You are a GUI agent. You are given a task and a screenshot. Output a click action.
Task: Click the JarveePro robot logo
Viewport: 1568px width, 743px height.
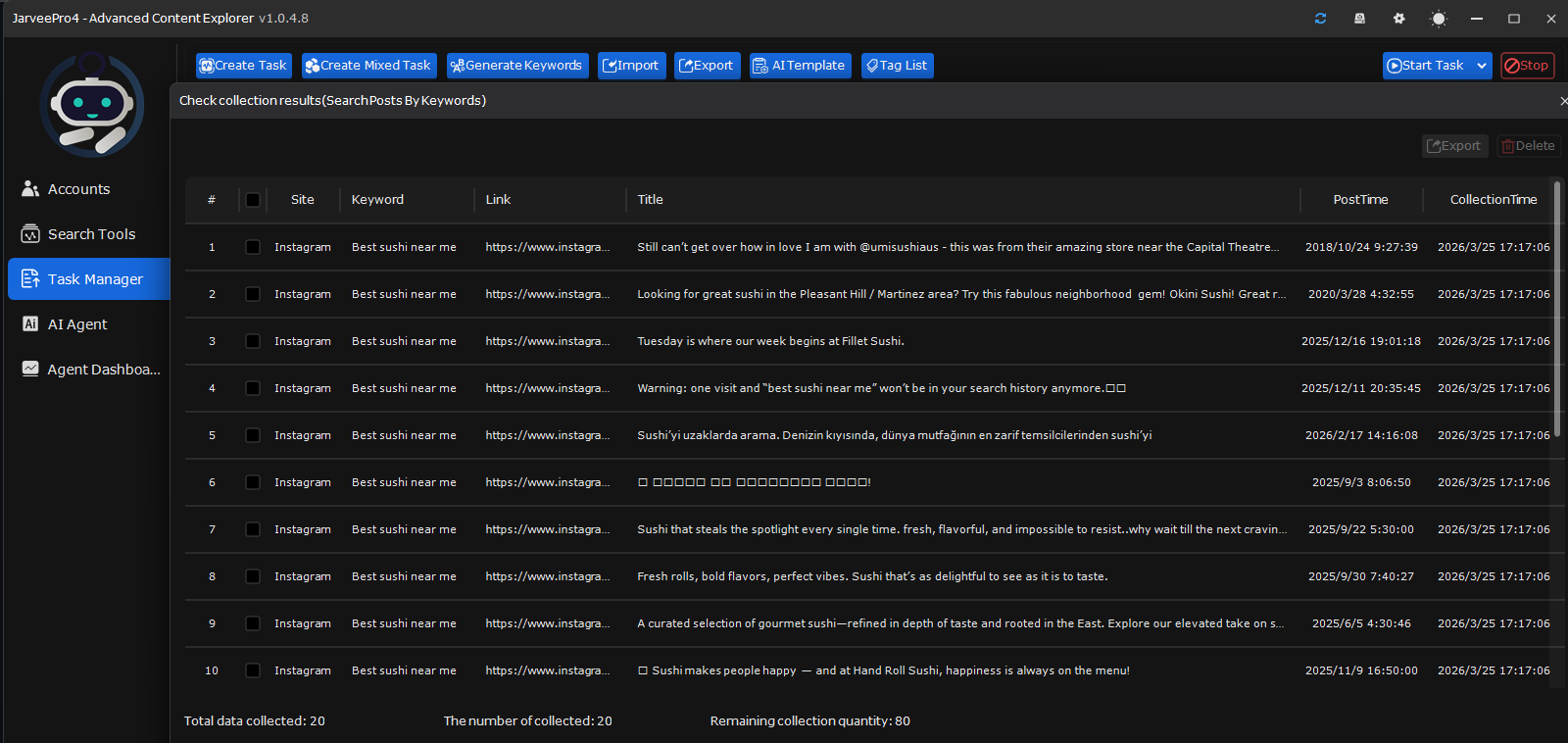[x=92, y=104]
